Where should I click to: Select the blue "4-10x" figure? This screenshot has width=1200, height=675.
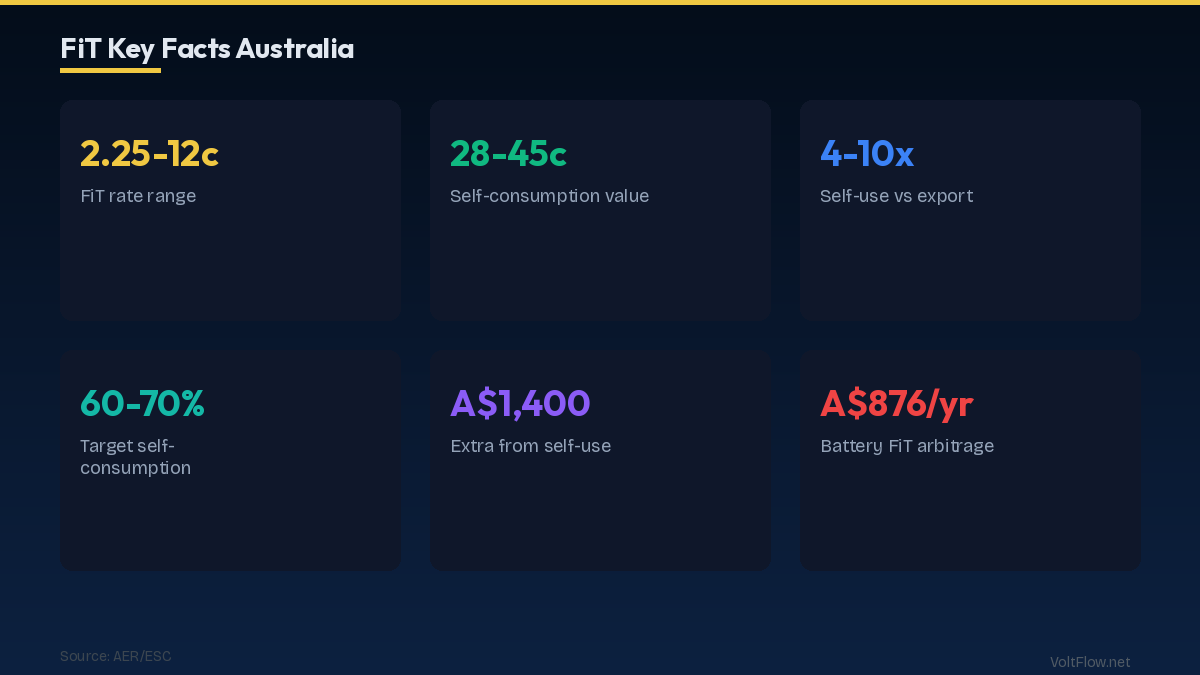866,154
